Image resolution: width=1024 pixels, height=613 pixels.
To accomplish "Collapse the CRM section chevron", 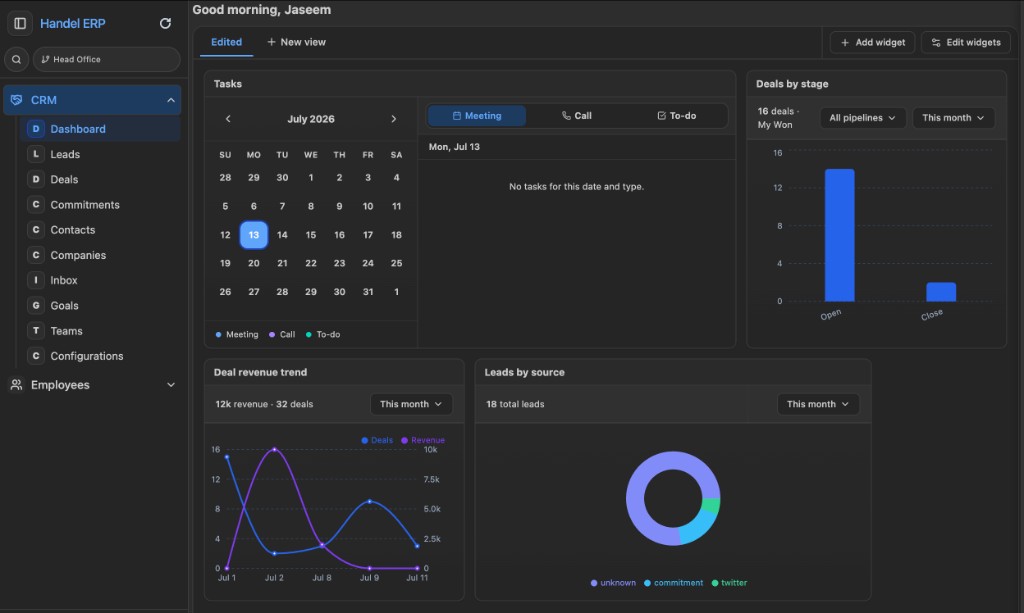I will click(x=170, y=100).
